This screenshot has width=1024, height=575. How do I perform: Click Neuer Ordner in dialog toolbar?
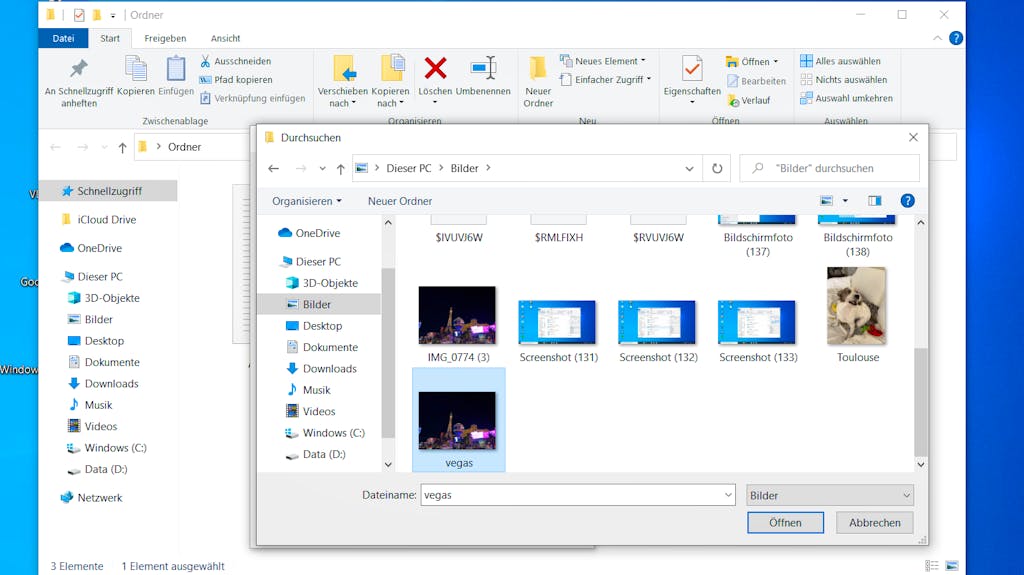point(400,201)
